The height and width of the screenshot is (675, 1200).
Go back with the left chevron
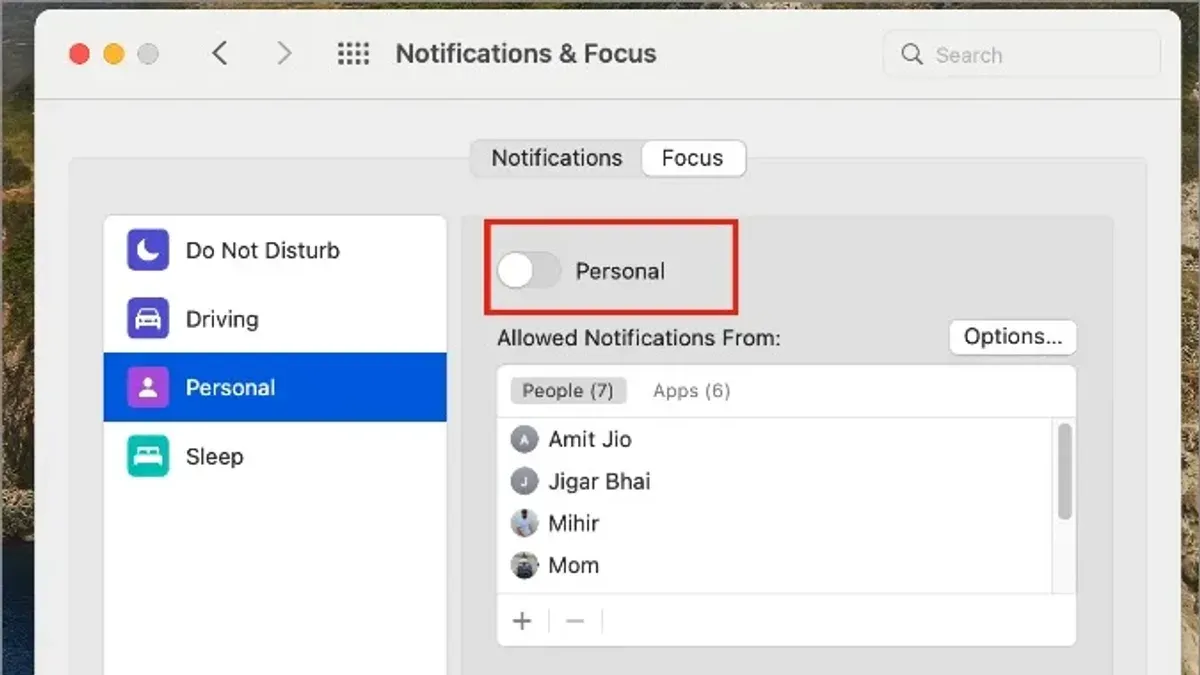tap(220, 53)
